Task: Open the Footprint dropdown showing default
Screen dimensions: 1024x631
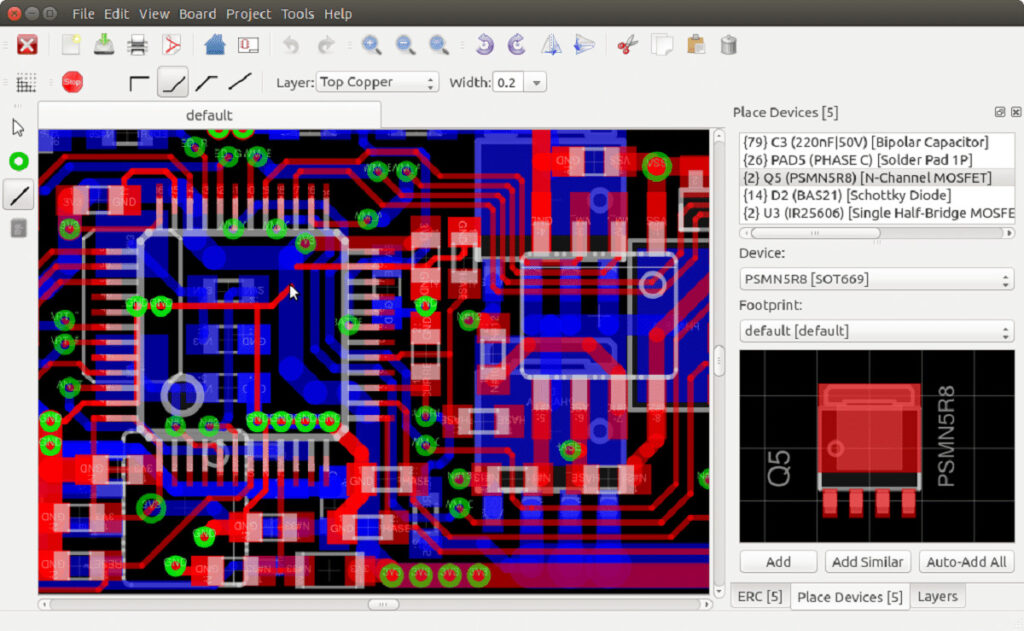Action: coord(875,330)
